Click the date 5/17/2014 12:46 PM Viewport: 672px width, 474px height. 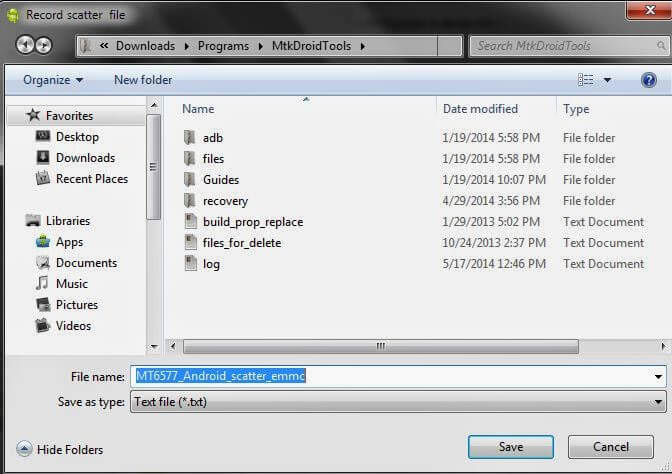point(494,264)
